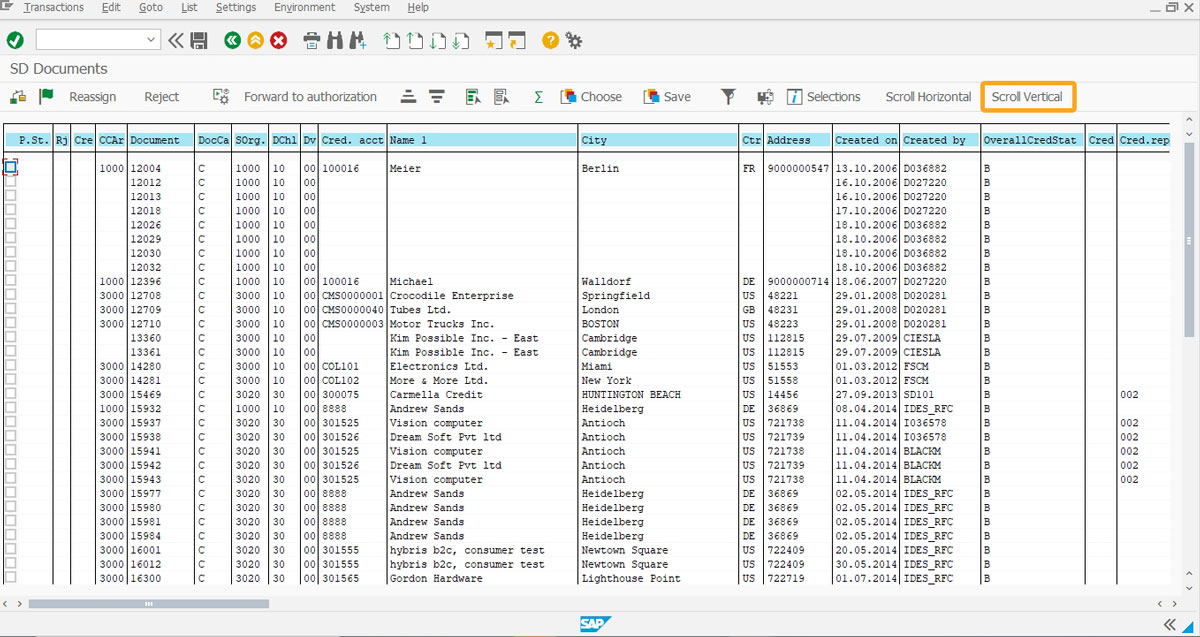Sort the list in descending order
This screenshot has height=637, width=1200.
pos(437,97)
